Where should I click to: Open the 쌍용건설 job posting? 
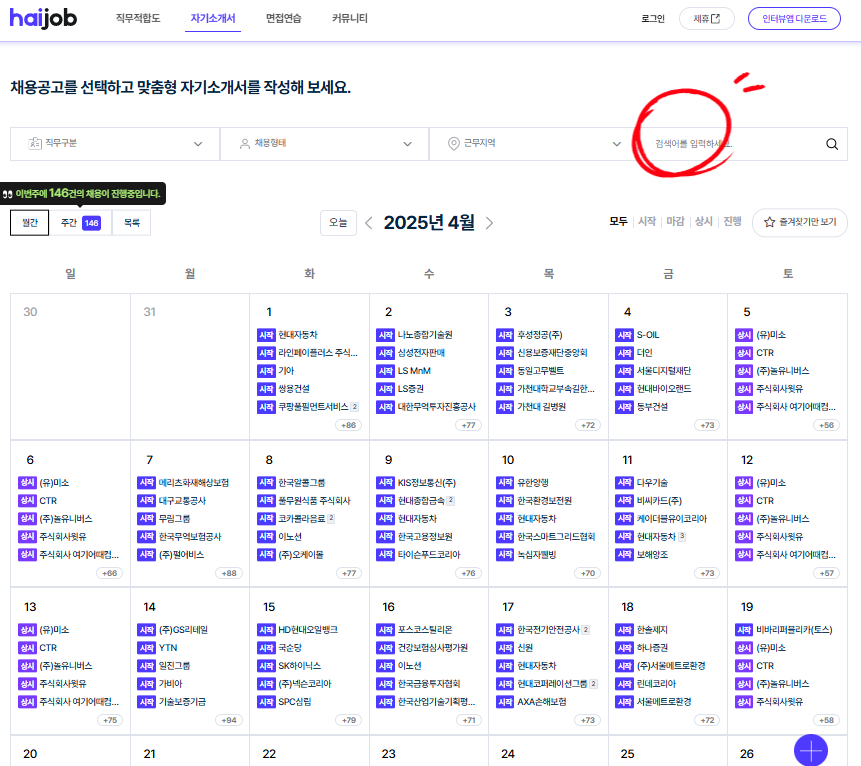[294, 389]
